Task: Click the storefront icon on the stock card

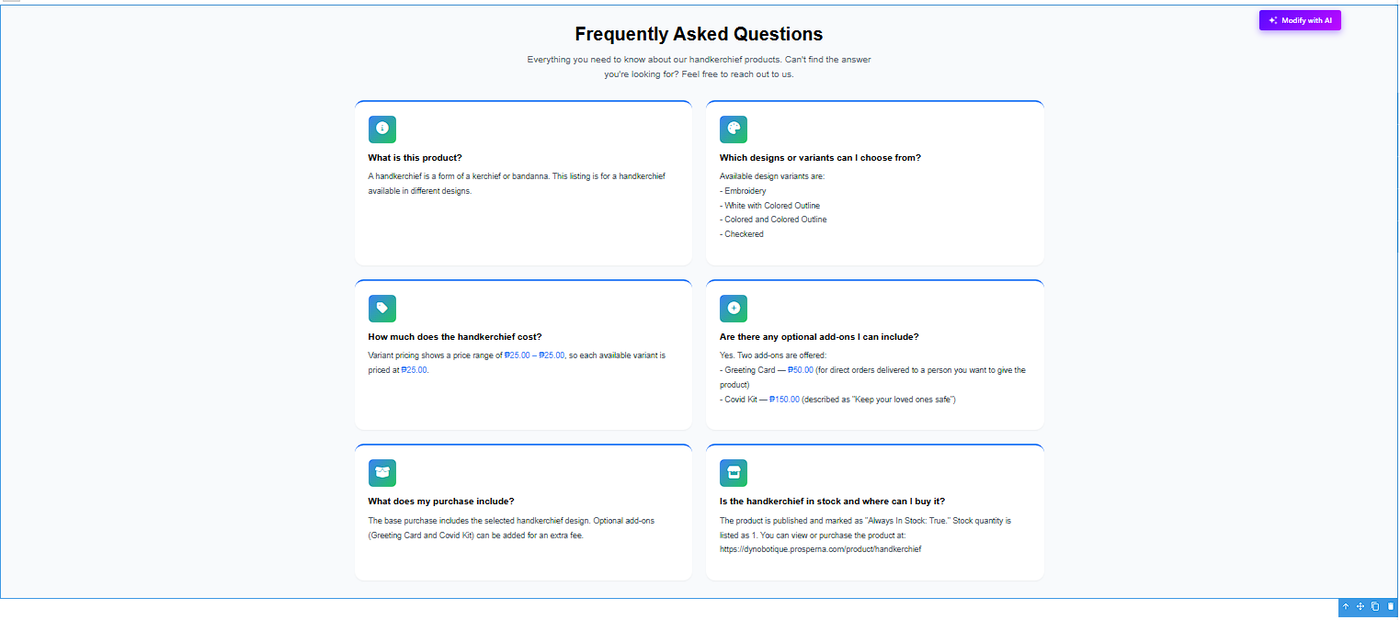Action: (733, 473)
